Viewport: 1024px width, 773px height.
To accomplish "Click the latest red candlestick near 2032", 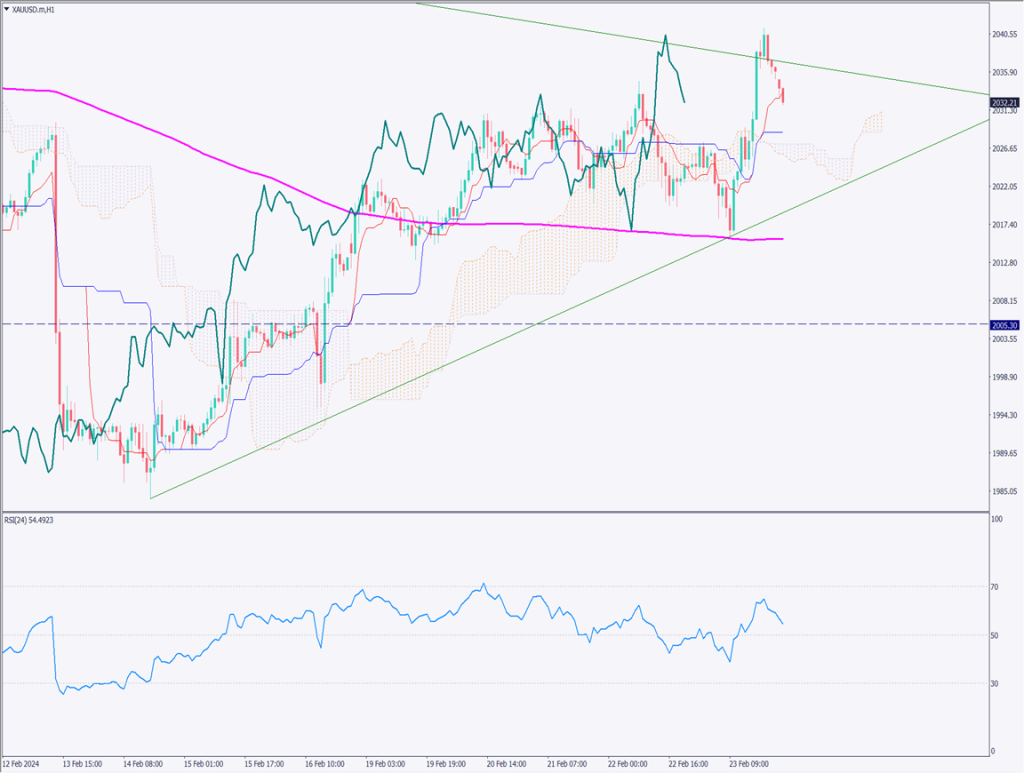I will [x=783, y=95].
